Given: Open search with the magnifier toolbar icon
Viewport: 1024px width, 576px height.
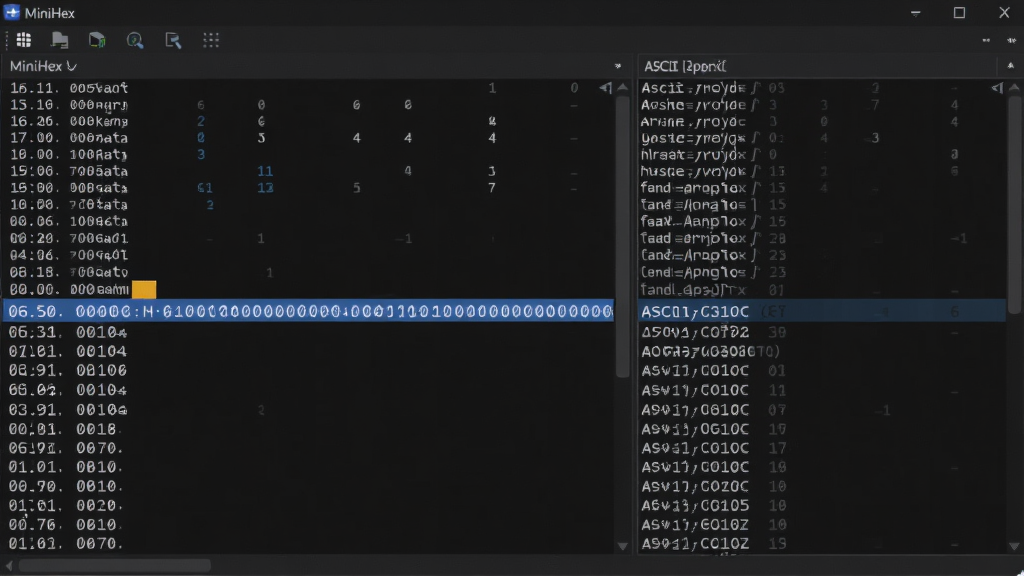Looking at the screenshot, I should [135, 40].
